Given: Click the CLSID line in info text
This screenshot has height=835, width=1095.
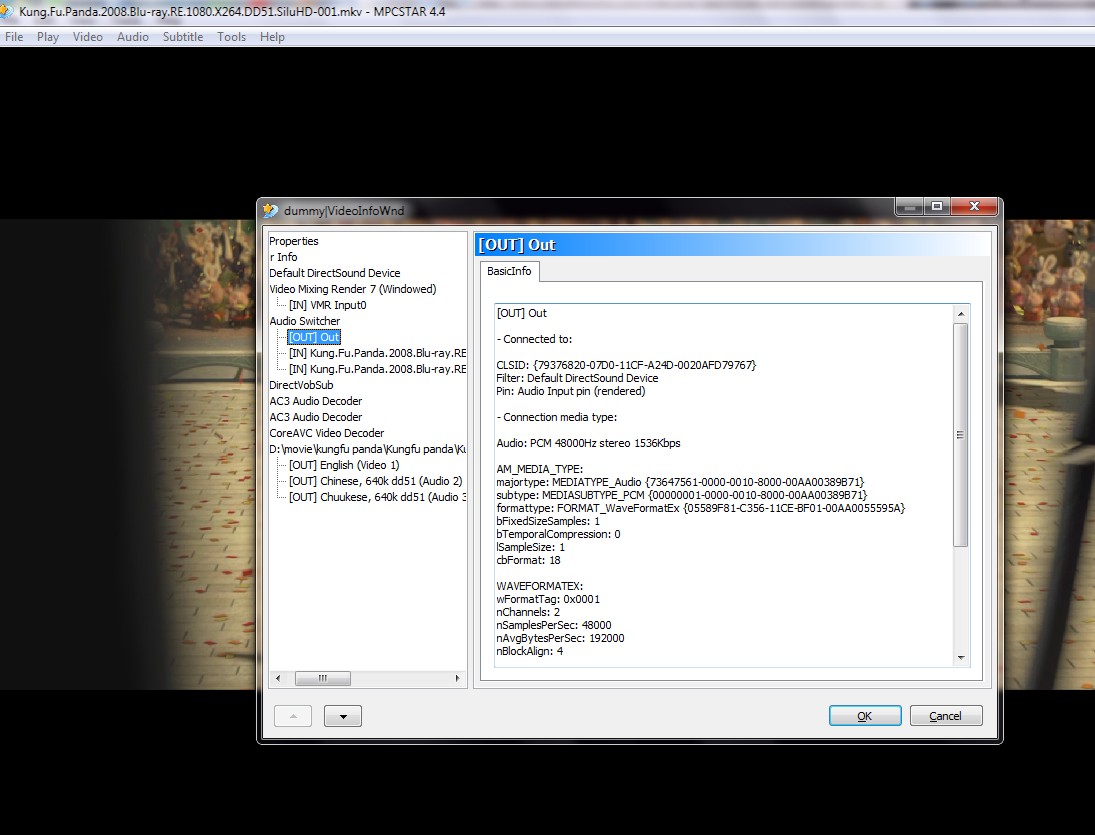Looking at the screenshot, I should click(626, 365).
